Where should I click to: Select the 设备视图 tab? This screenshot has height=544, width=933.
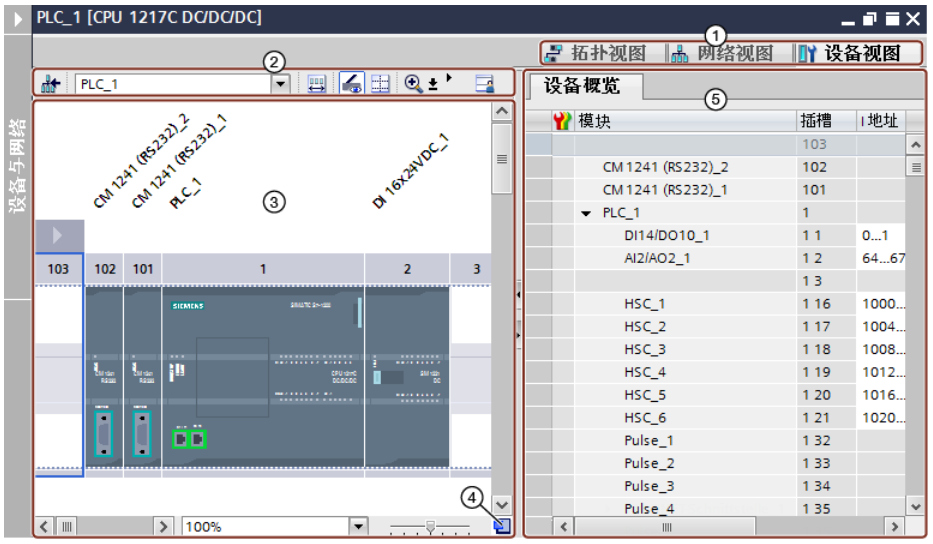[x=849, y=54]
